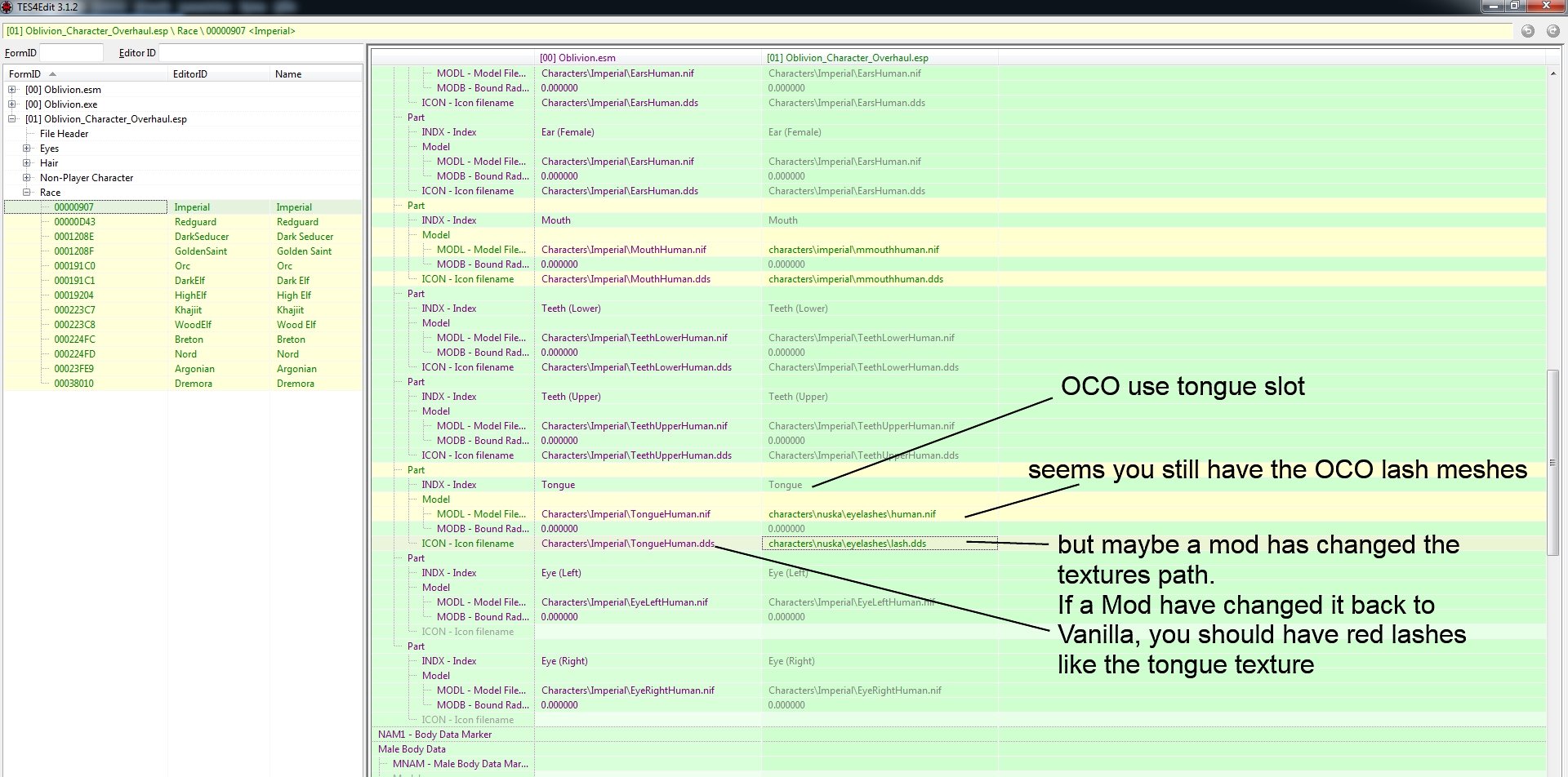The height and width of the screenshot is (777, 1568).
Task: Click the record path address bar
Action: 758,31
